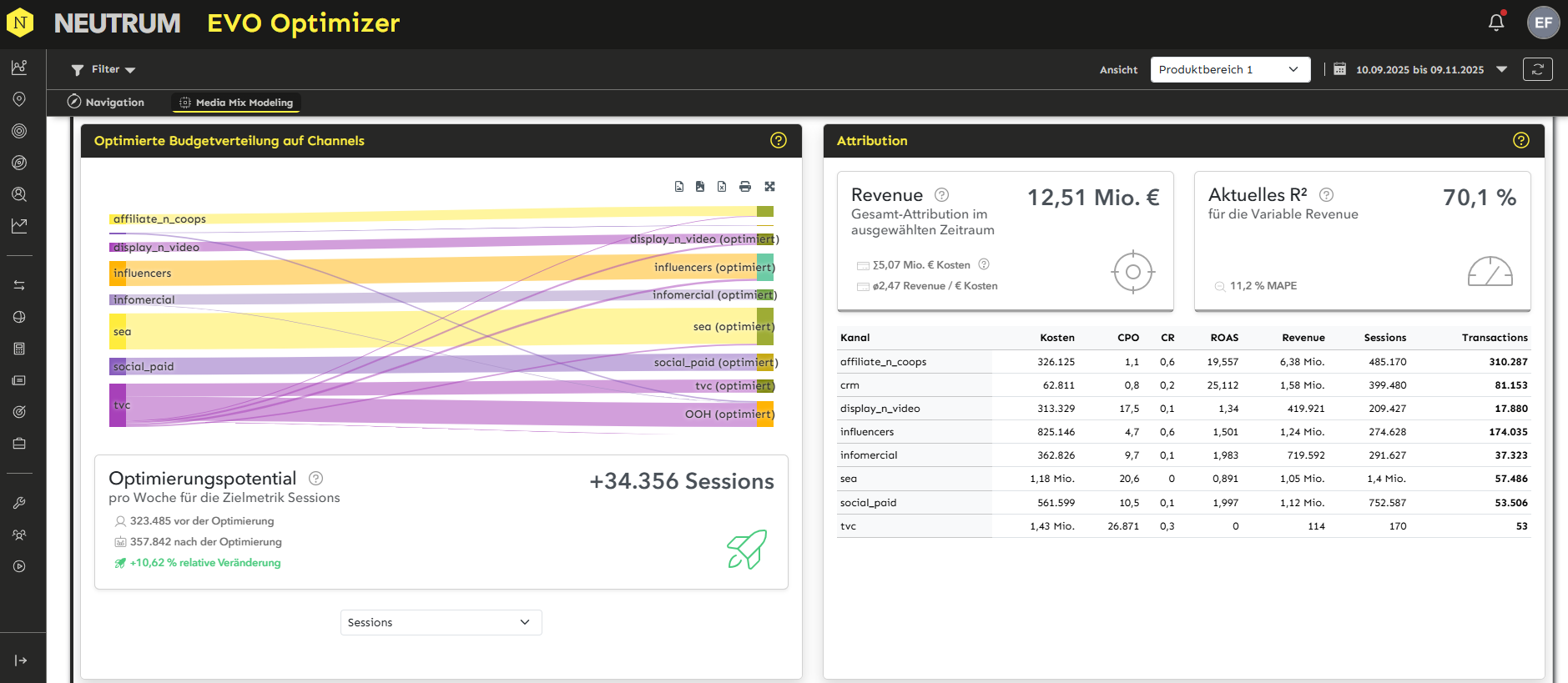Show help for Optimierte Budgetverteilung panel

point(778,140)
